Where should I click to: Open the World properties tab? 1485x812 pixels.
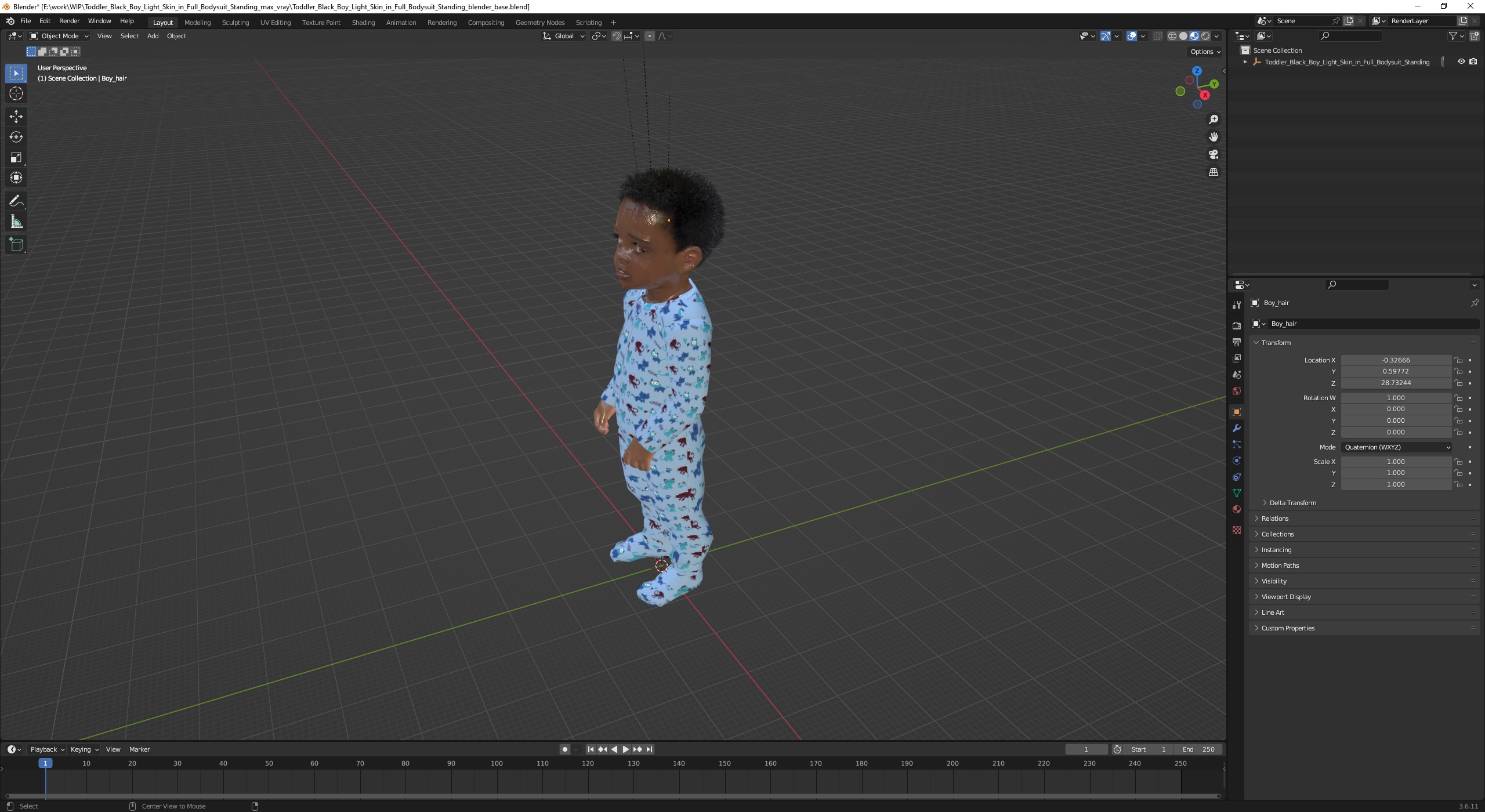(1237, 391)
